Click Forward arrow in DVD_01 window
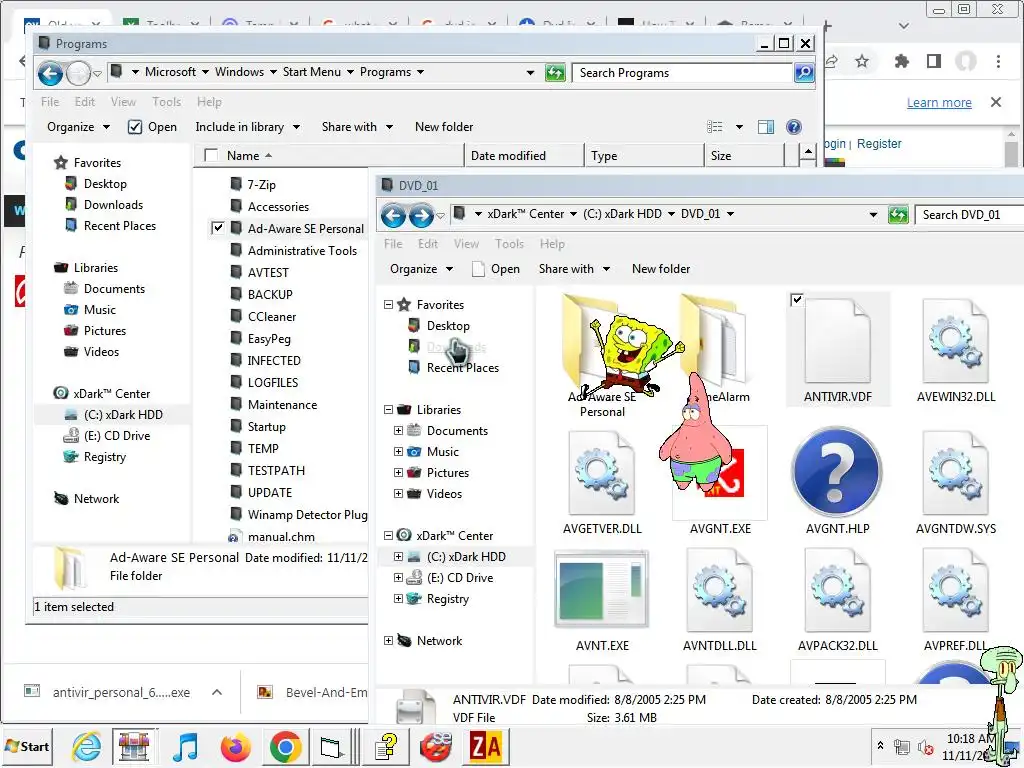Viewport: 1024px width, 768px height. (421, 215)
